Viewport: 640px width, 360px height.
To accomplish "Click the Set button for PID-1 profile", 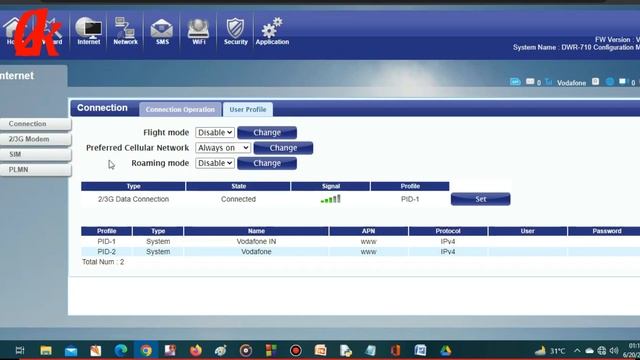I will pos(480,199).
